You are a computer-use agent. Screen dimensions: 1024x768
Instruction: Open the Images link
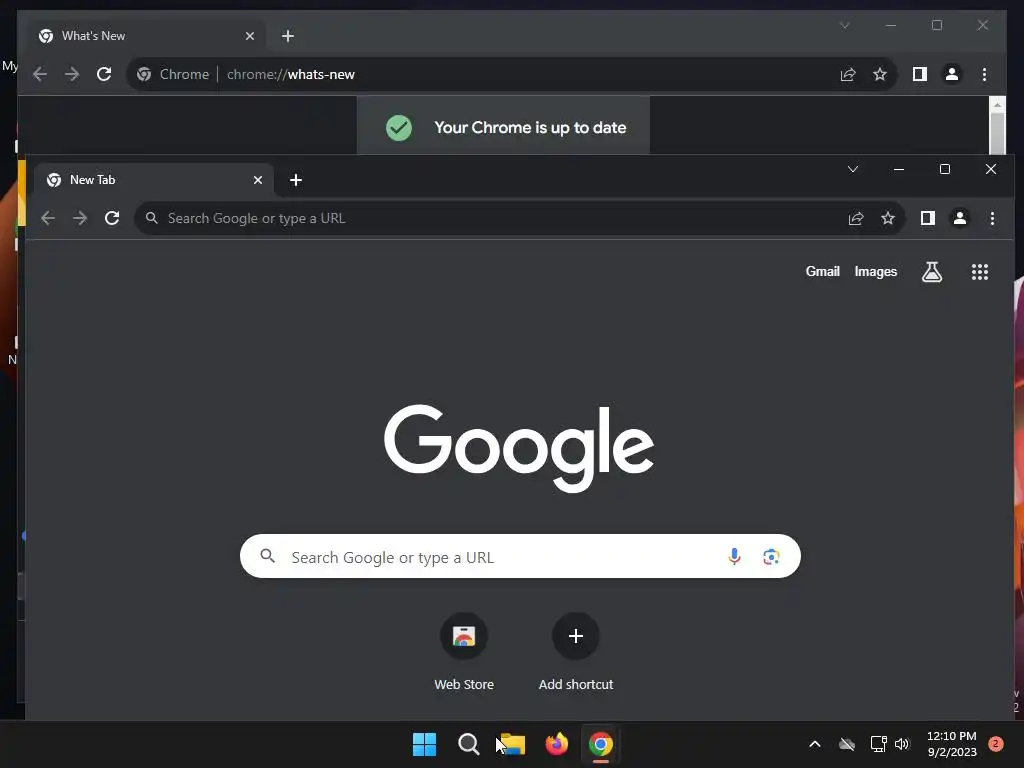tap(876, 272)
